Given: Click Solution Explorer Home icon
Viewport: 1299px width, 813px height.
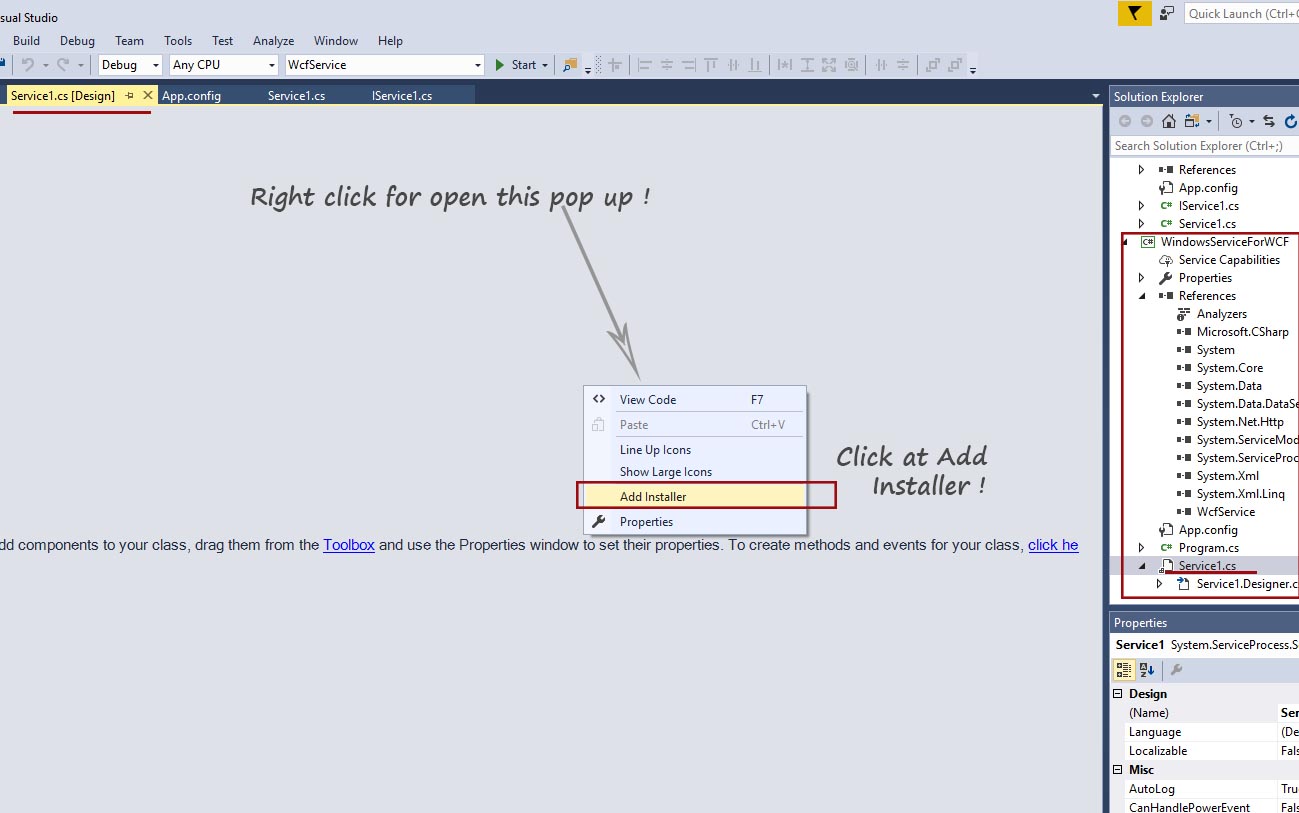Looking at the screenshot, I should (1168, 121).
